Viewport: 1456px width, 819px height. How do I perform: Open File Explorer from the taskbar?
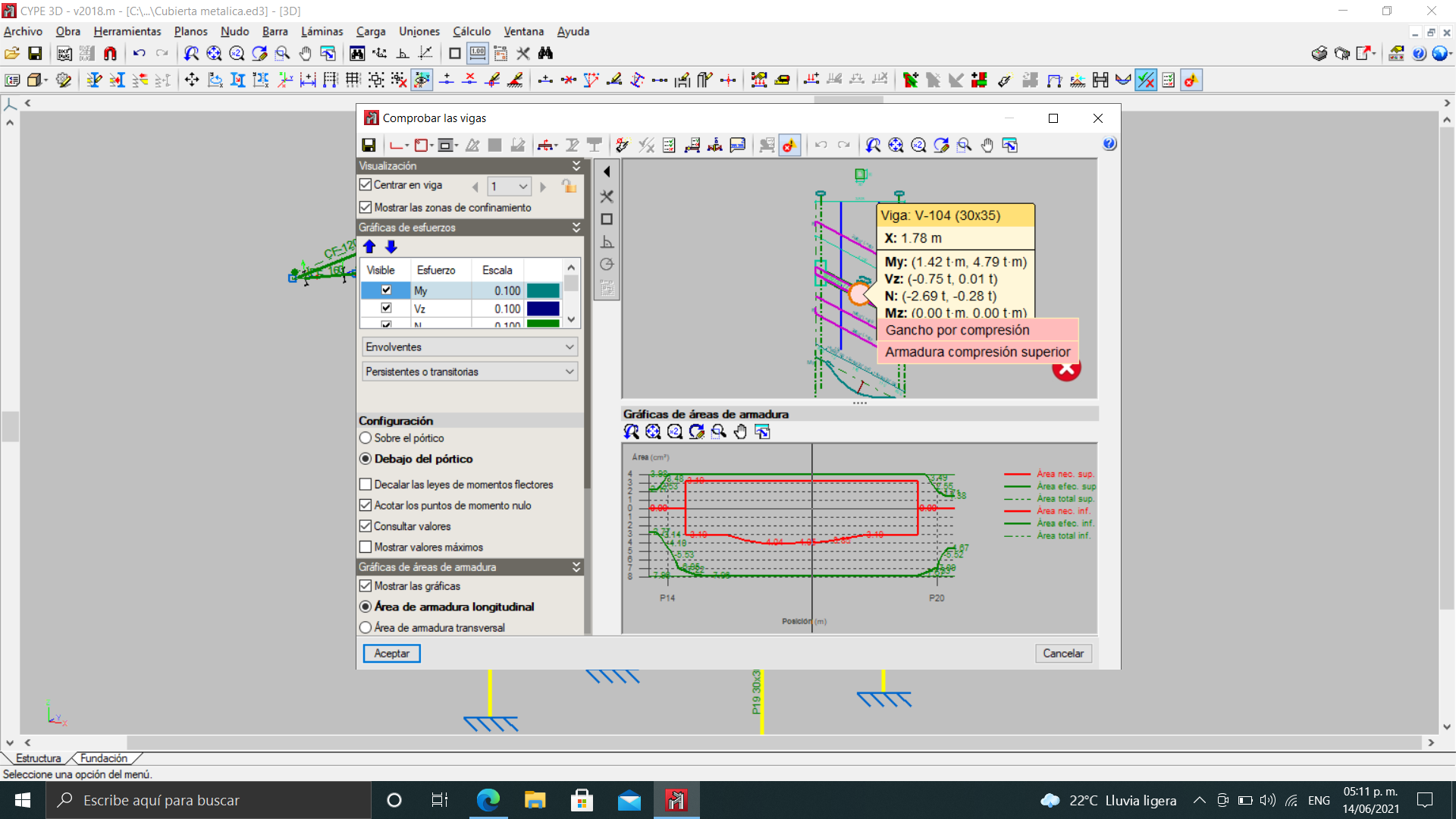[535, 800]
